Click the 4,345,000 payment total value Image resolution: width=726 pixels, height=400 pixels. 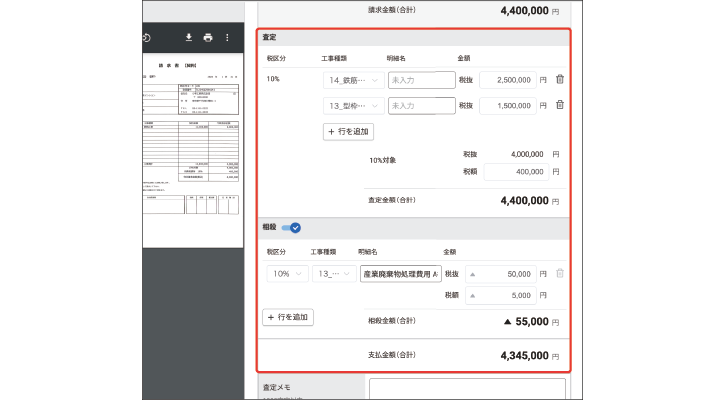pyautogui.click(x=525, y=356)
